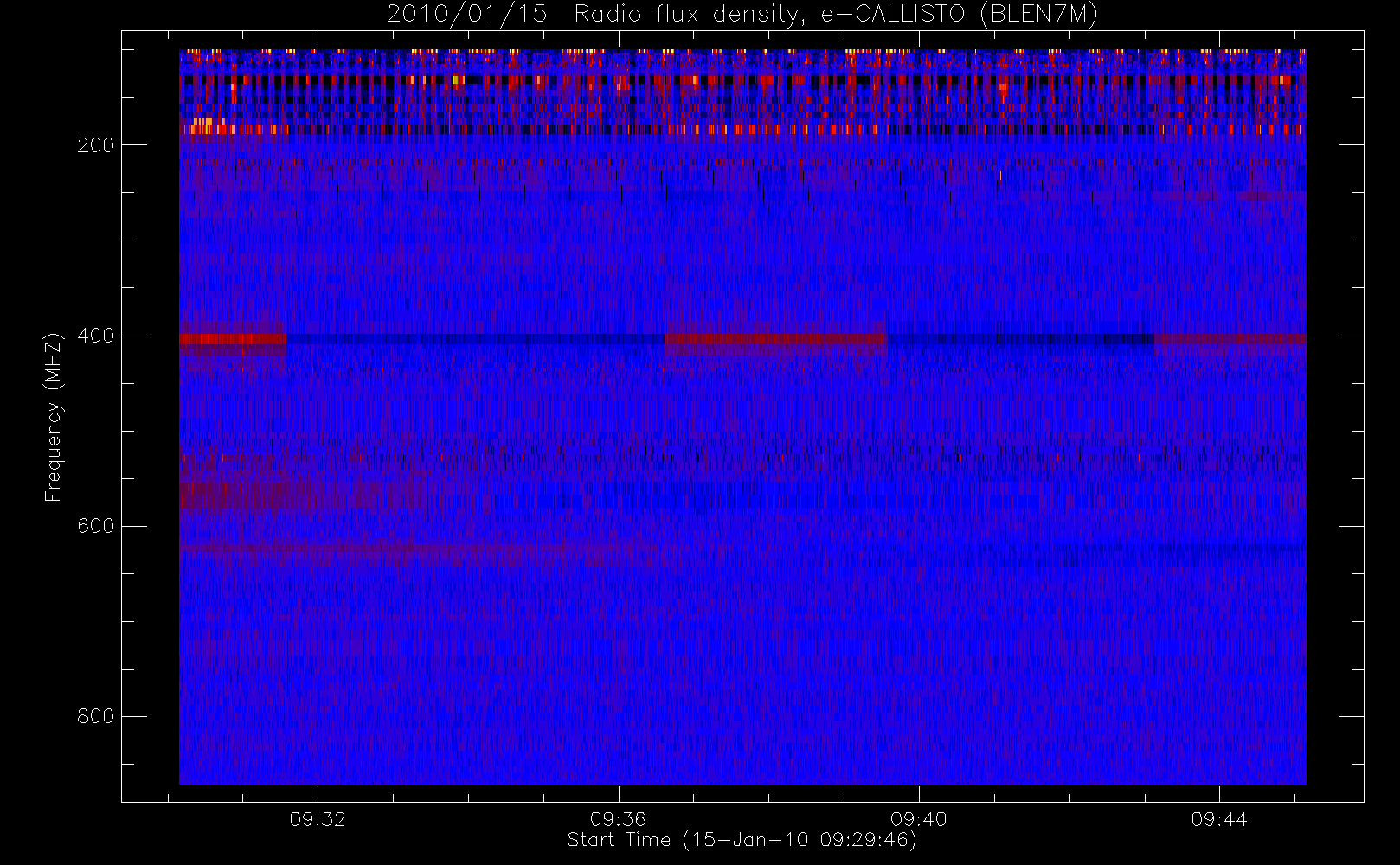1400x865 pixels.
Task: Click the 200 frequency tick label
Action: (96, 145)
